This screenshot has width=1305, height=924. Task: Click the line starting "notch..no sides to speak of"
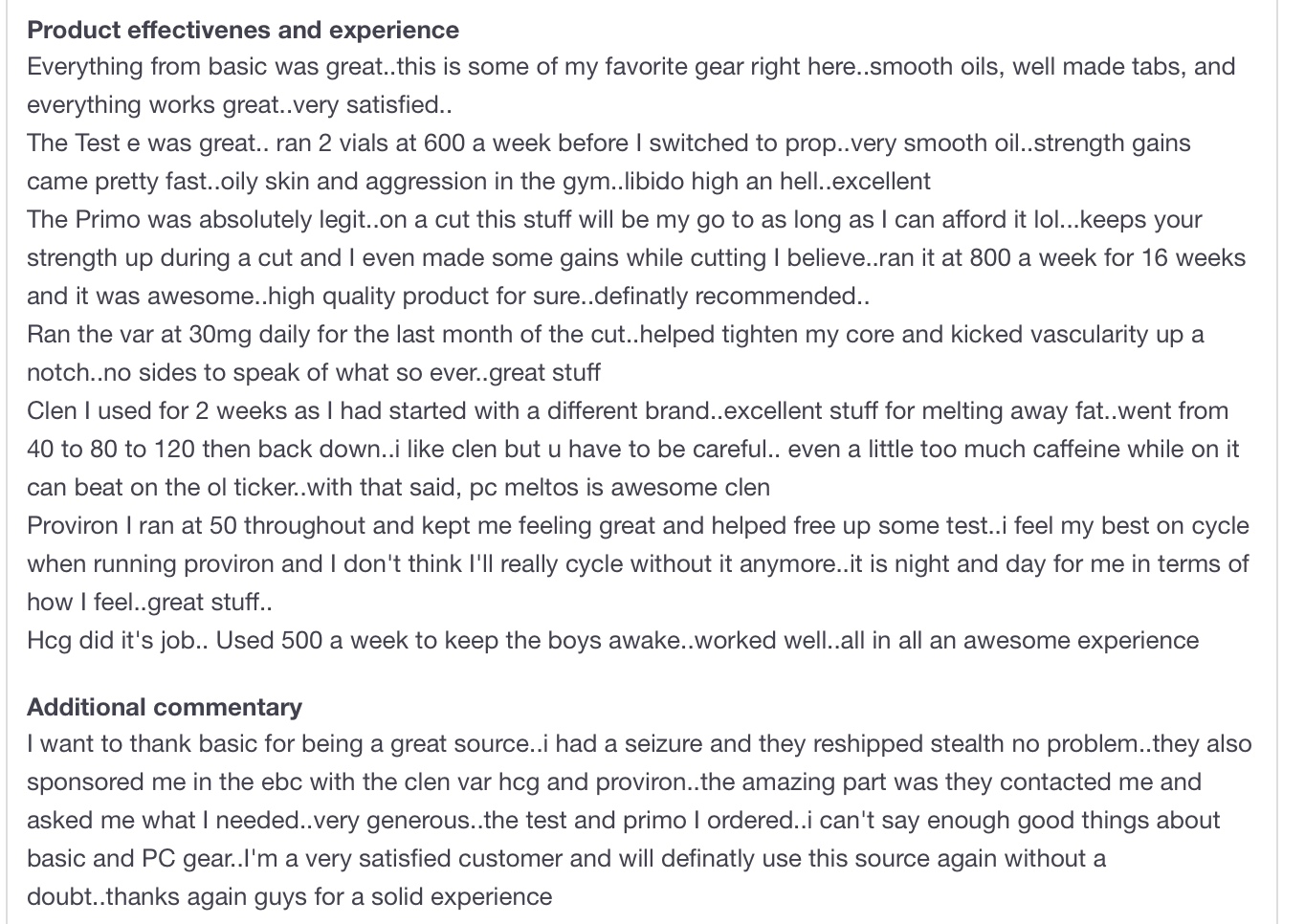pos(313,373)
